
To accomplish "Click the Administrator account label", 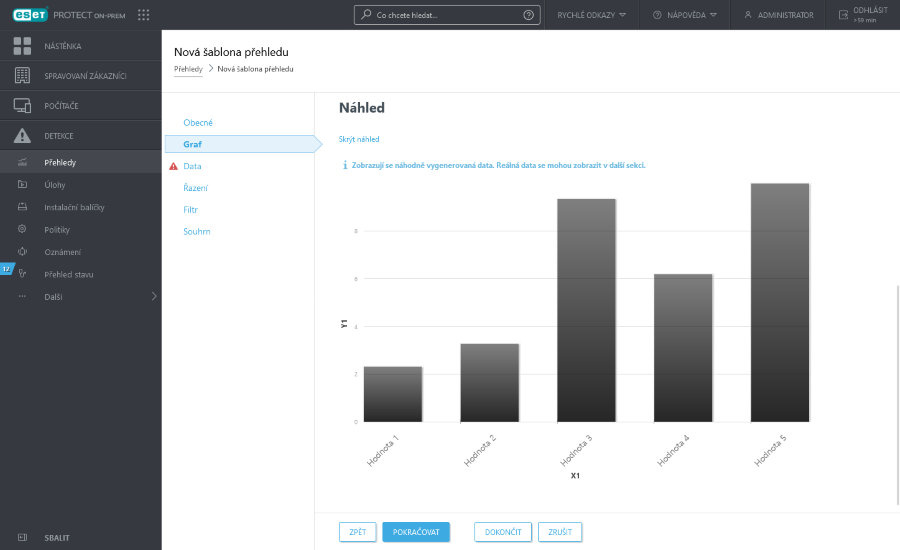I will pos(785,15).
